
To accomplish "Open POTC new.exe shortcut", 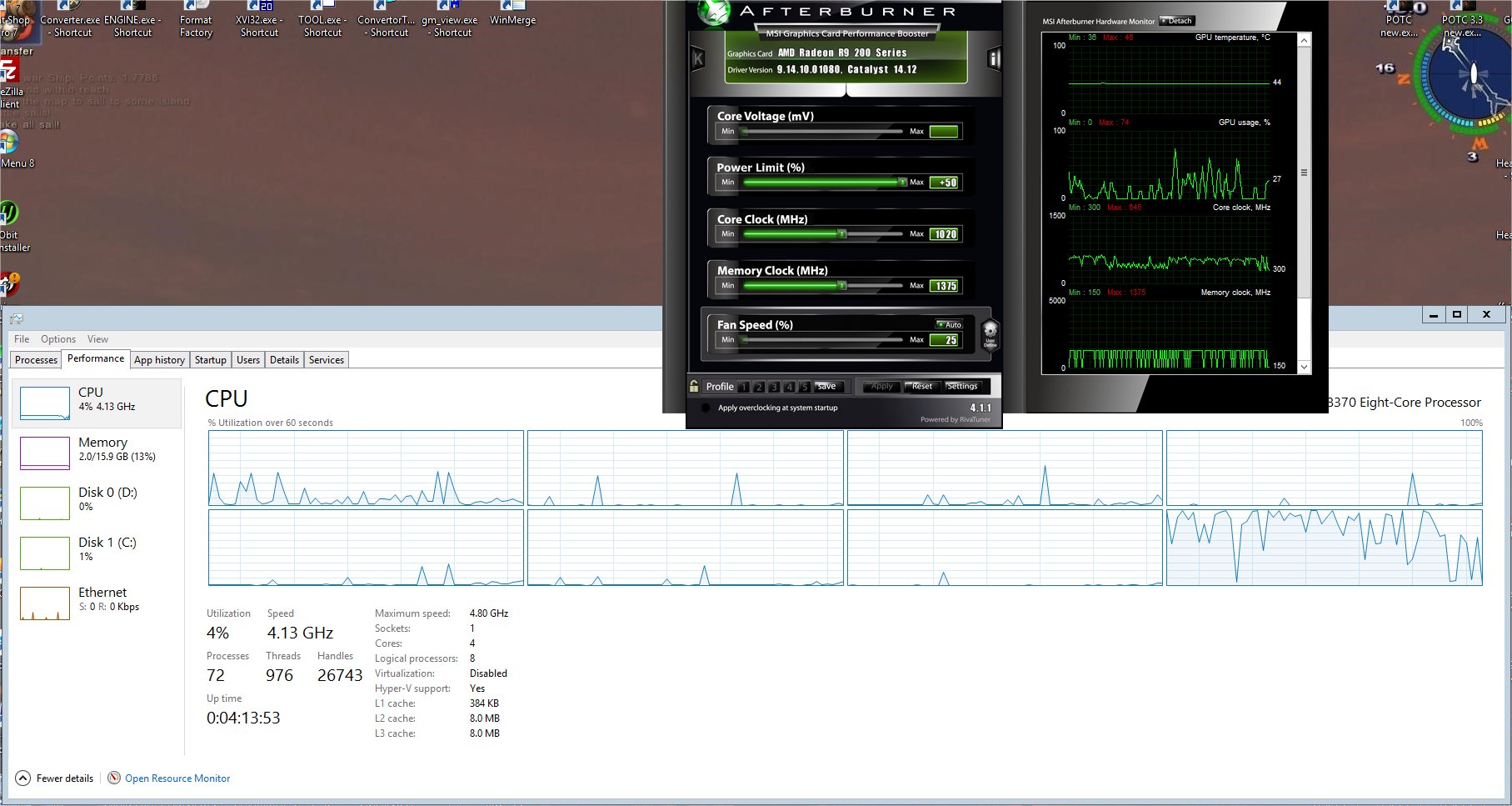I will tap(1399, 19).
